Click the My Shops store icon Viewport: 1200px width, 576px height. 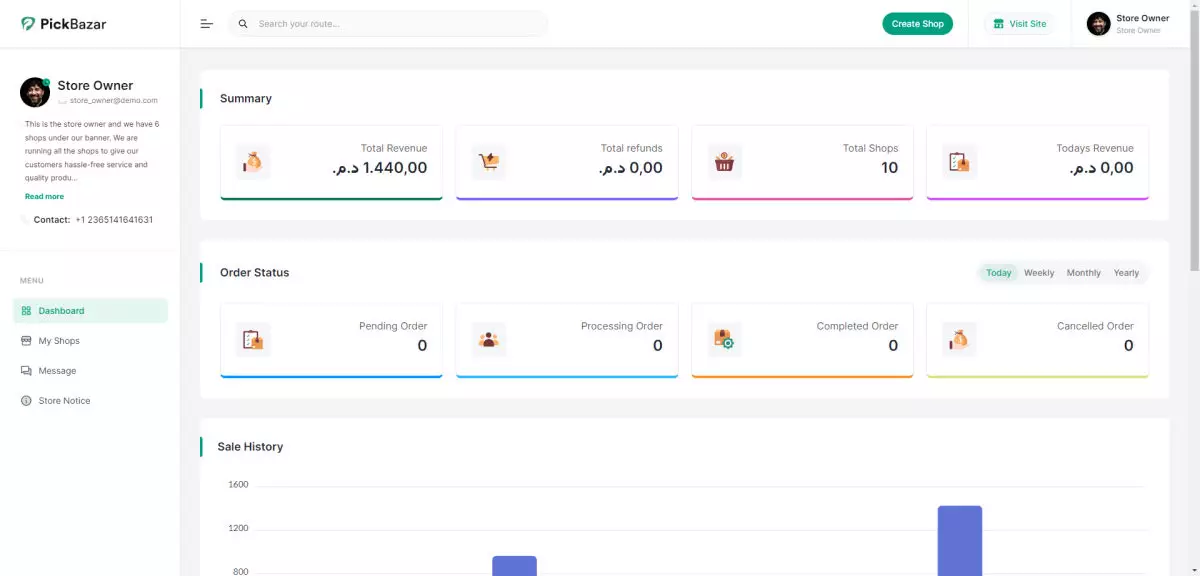(27, 341)
